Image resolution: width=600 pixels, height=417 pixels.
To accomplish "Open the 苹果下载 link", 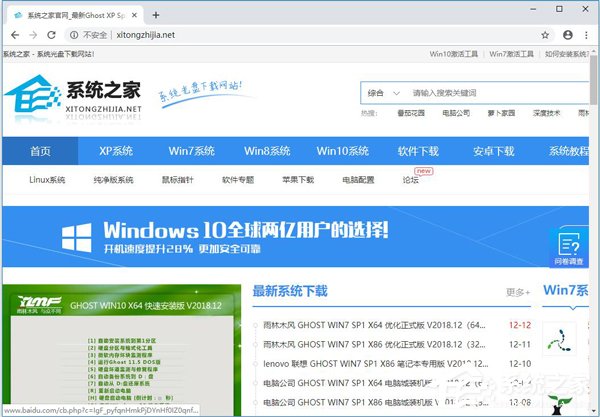I will 298,180.
